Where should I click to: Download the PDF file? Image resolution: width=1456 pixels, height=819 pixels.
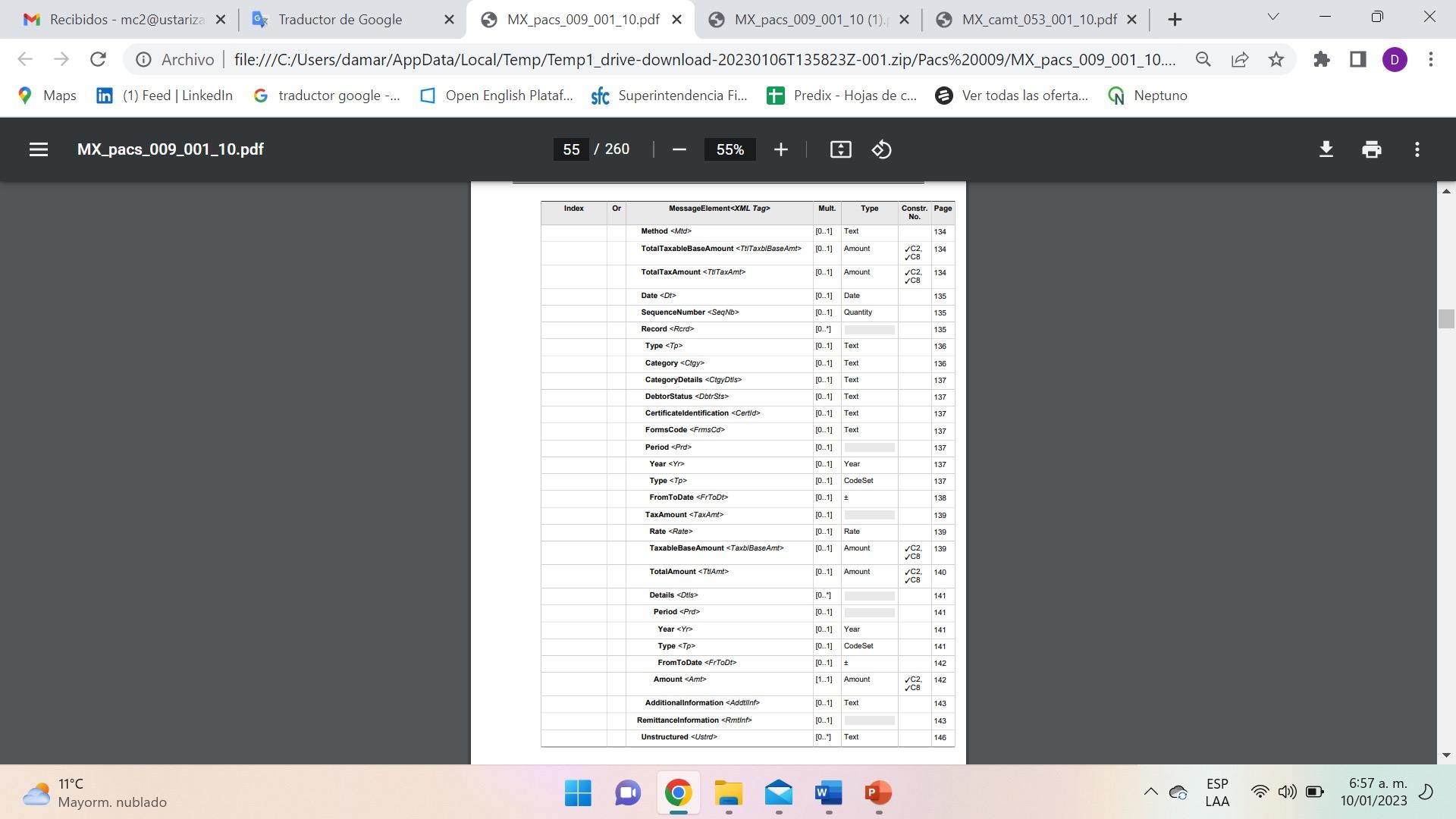point(1326,149)
